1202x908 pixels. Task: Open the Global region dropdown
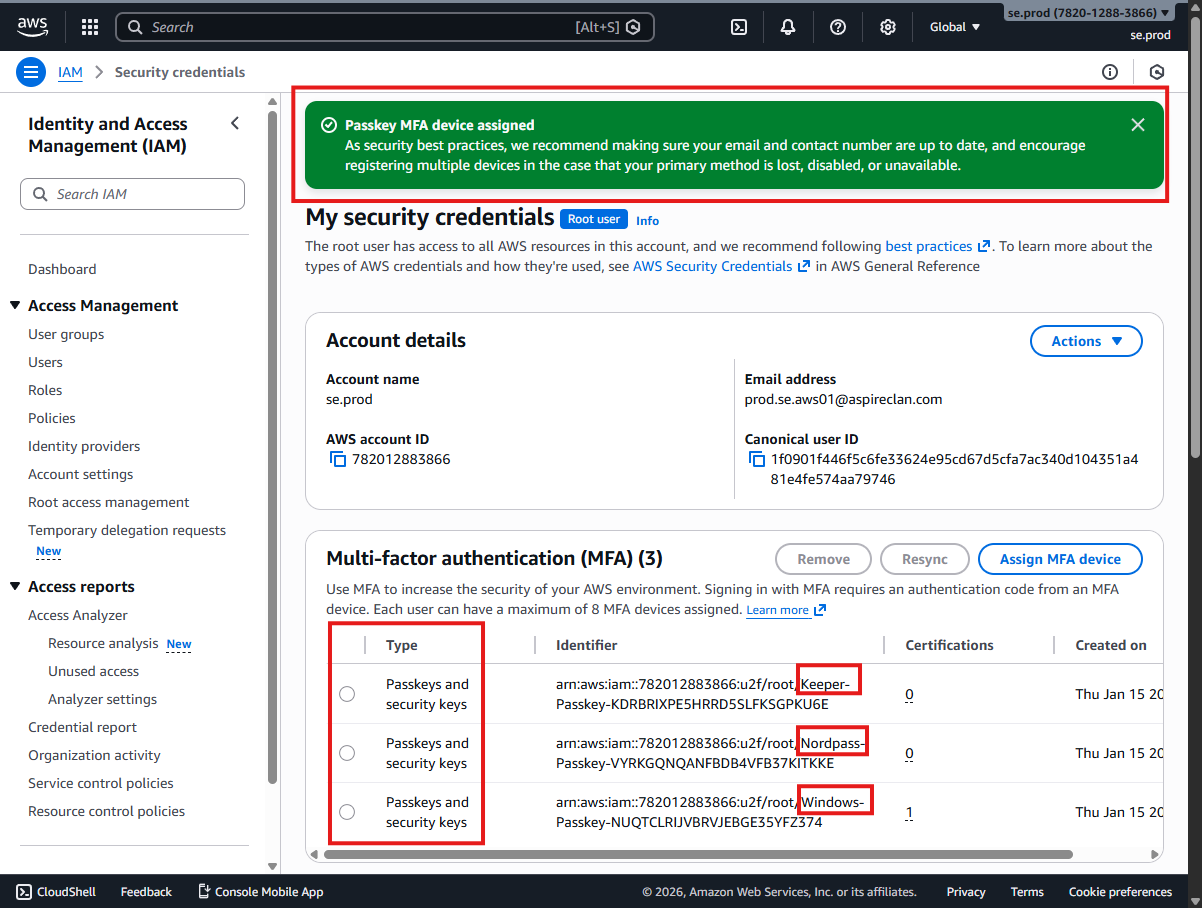point(955,27)
